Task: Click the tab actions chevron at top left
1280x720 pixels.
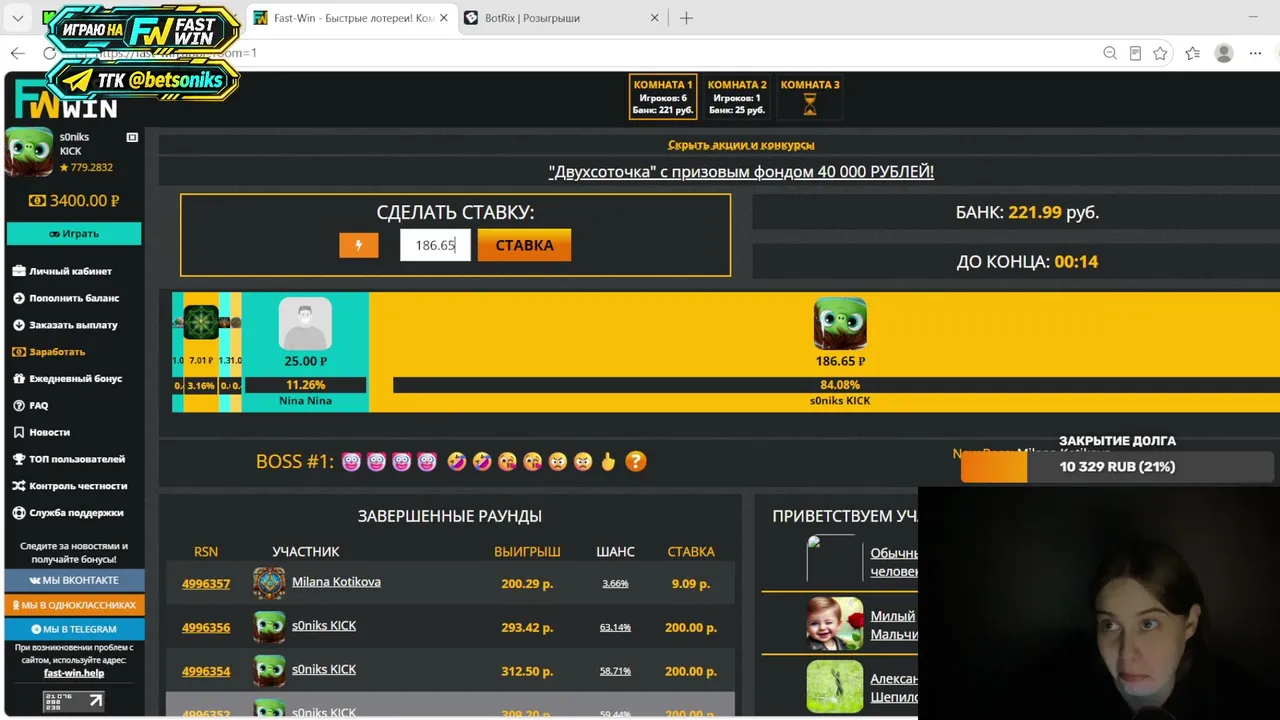Action: (18, 18)
